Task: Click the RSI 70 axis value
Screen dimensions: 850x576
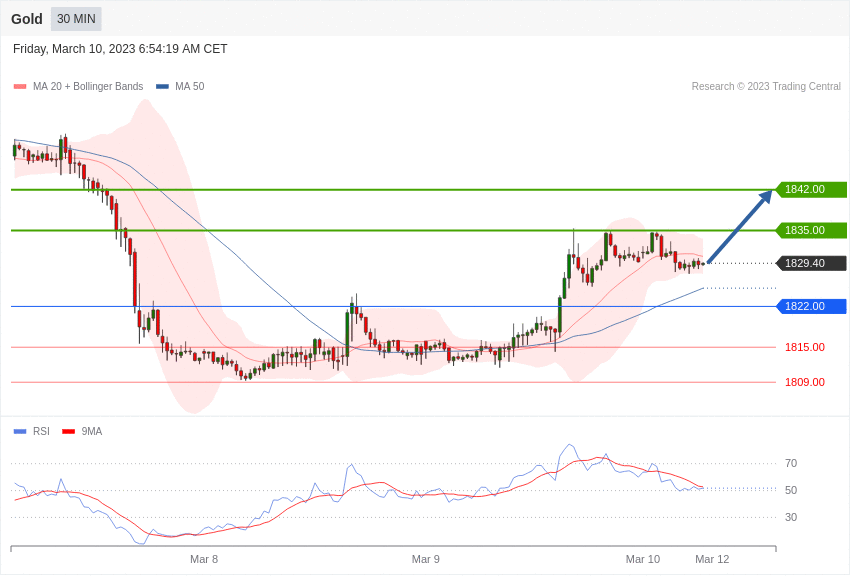Action: tap(791, 463)
